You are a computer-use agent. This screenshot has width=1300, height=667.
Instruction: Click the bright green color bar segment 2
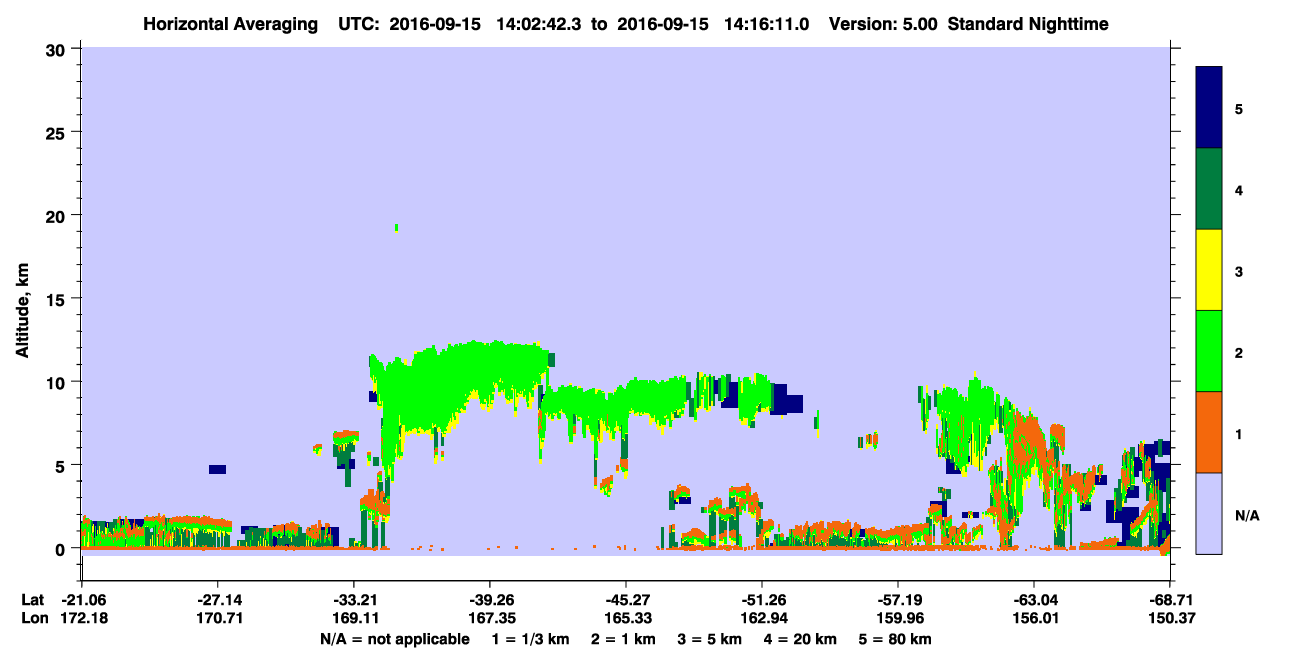pyautogui.click(x=1209, y=351)
